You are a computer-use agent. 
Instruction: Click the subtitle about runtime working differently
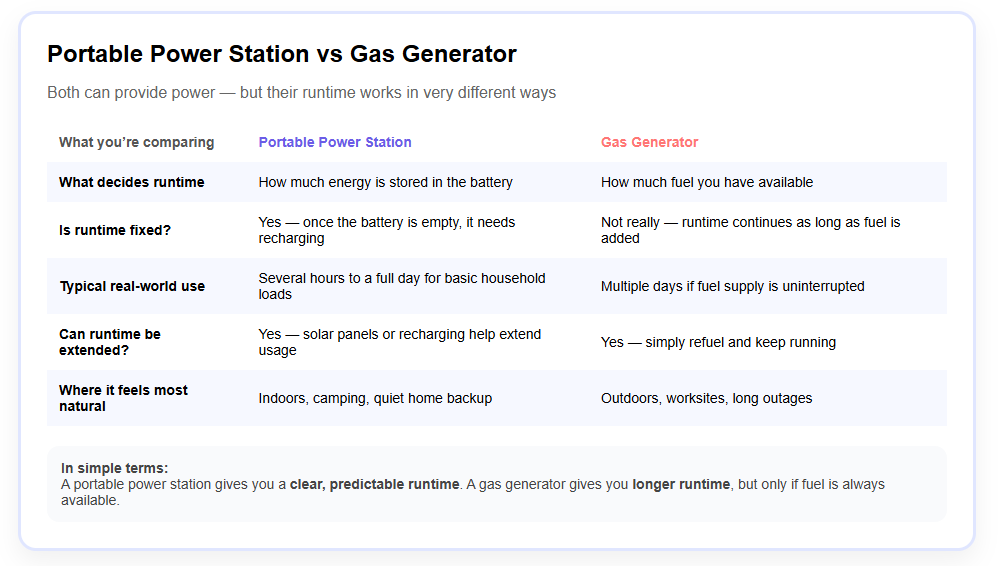[x=301, y=93]
